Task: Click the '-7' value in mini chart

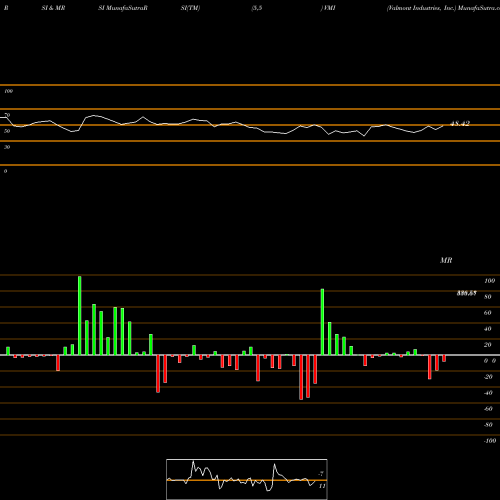Action: pos(321,473)
